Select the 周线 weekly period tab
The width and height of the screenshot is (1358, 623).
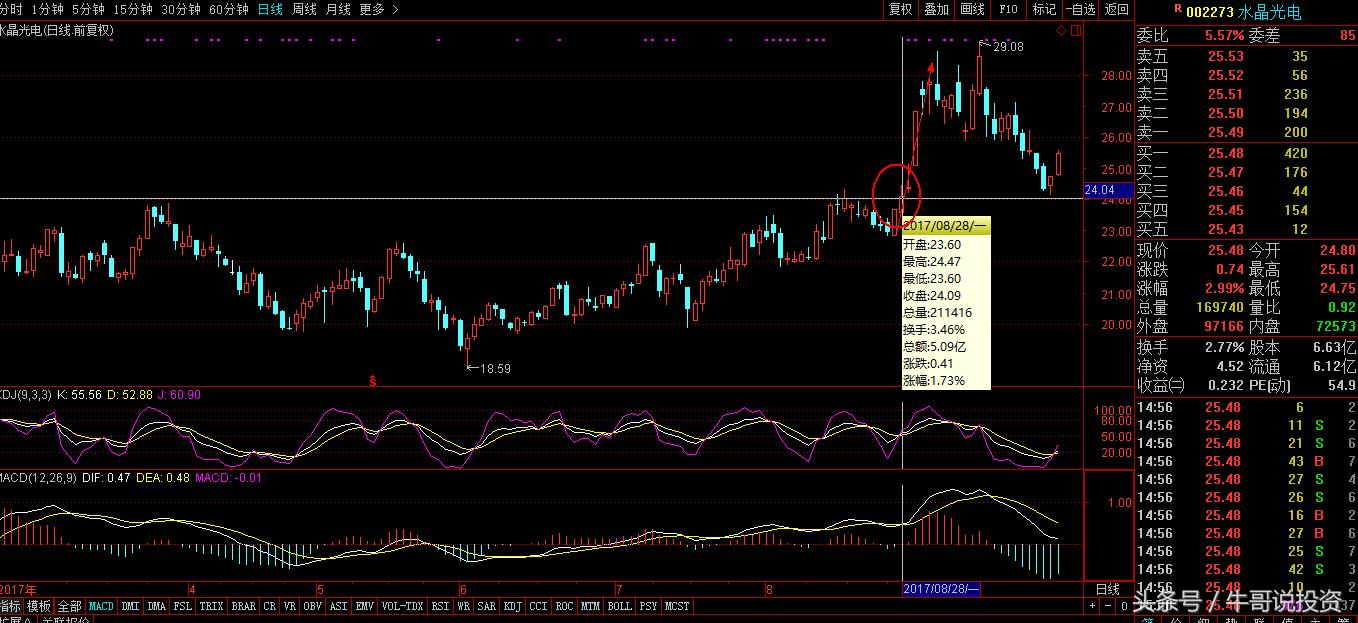point(304,9)
